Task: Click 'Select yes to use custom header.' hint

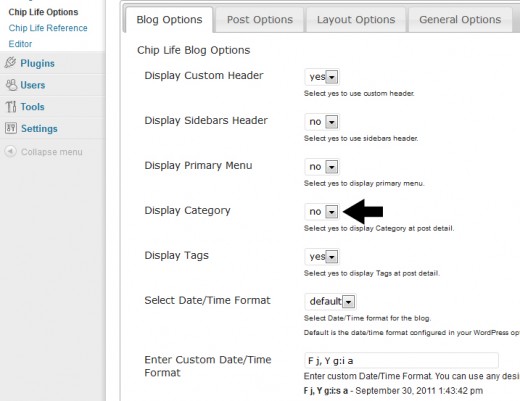Action: point(359,94)
